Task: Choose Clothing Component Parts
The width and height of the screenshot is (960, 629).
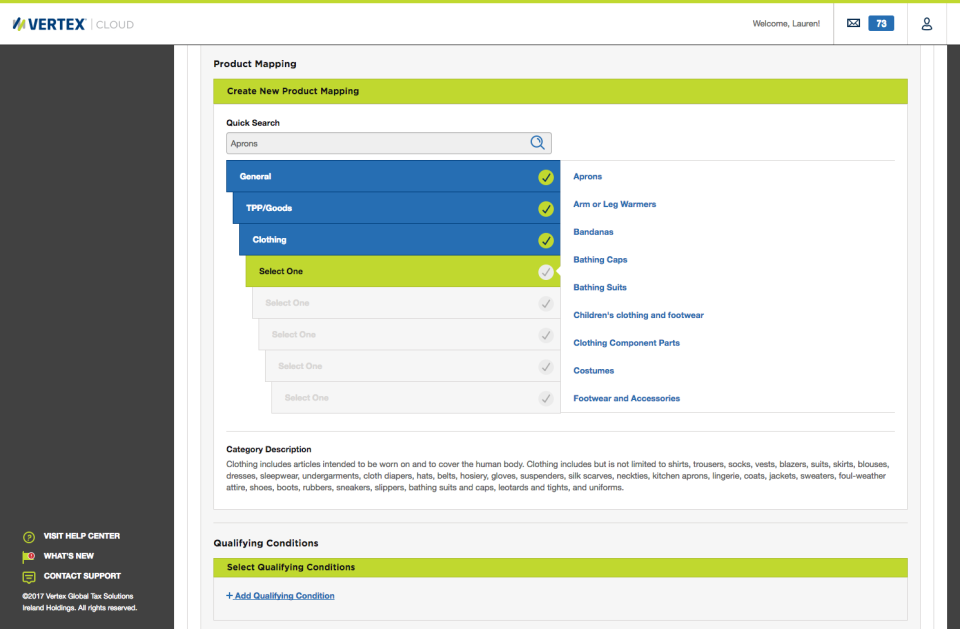Action: point(626,343)
